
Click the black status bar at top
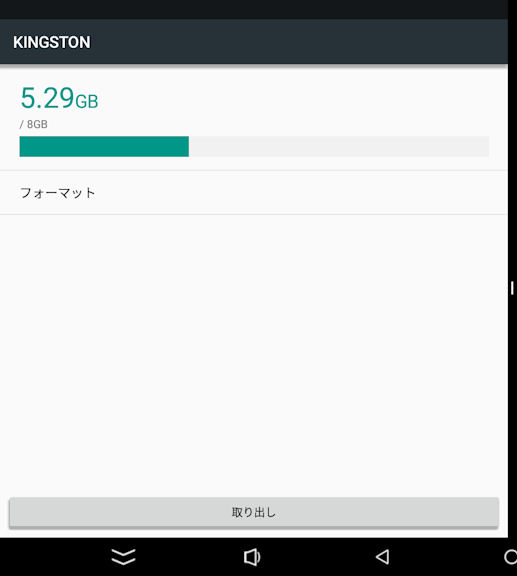(254, 10)
